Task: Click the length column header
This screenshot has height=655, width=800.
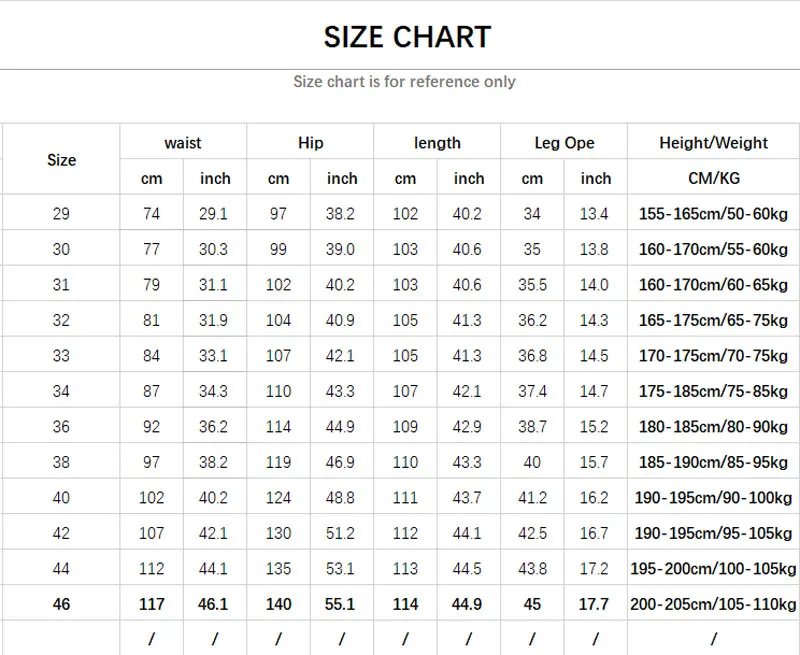Action: coord(437,143)
